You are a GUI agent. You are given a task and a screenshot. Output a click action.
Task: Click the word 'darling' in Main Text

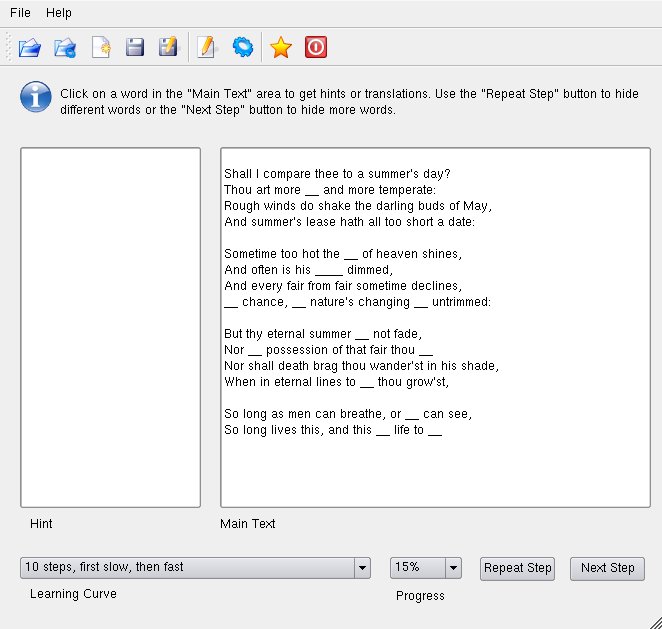tap(395, 206)
